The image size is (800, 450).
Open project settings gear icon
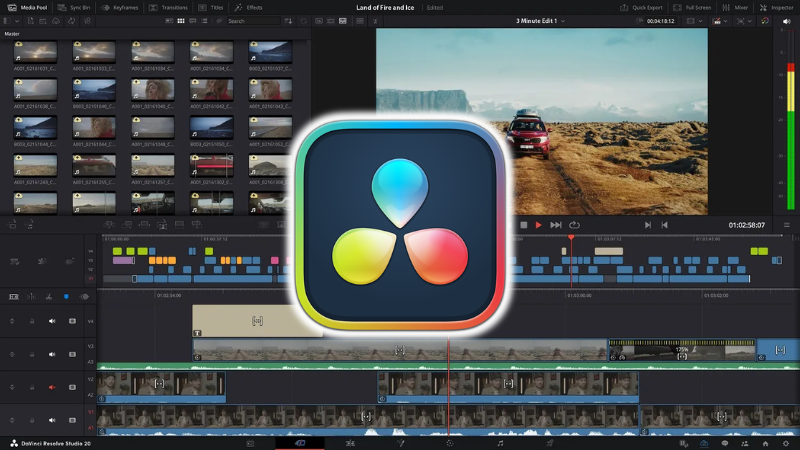coord(786,443)
